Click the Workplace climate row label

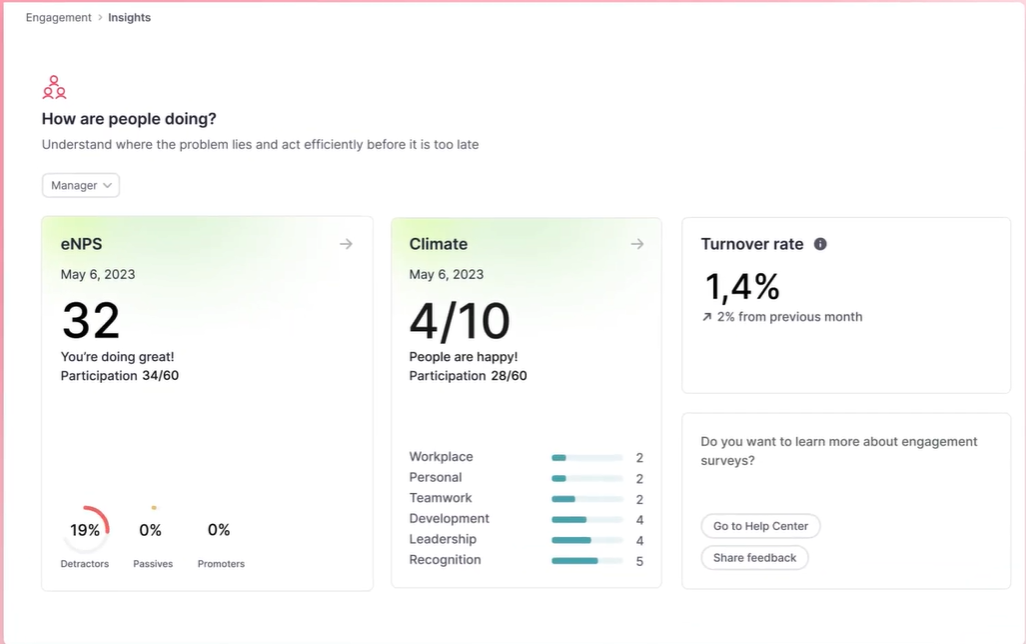(441, 457)
